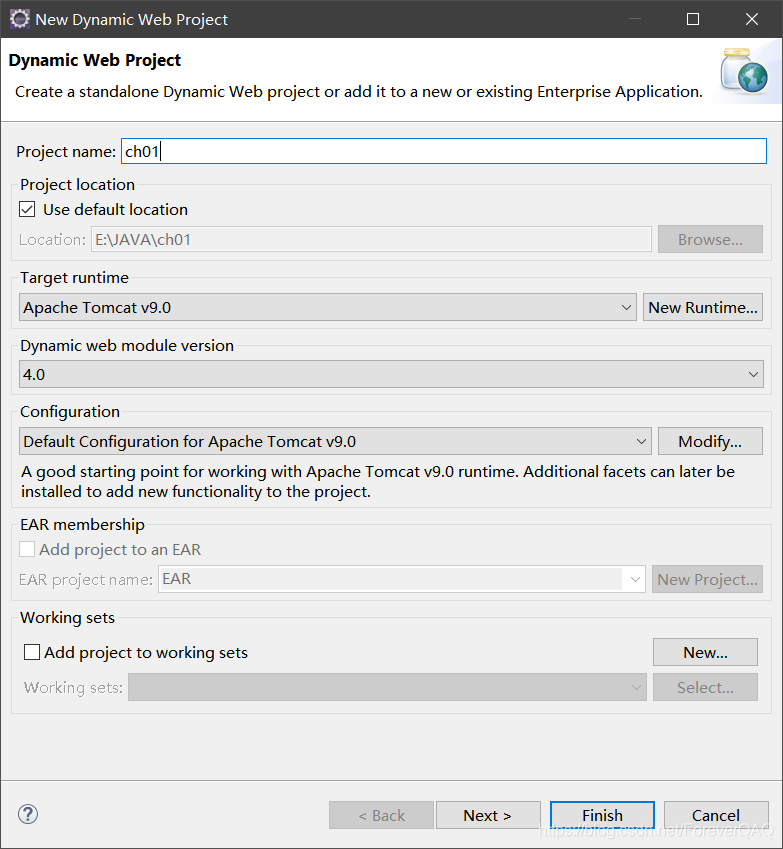
Task: Proceed with the Next button
Action: tap(488, 815)
